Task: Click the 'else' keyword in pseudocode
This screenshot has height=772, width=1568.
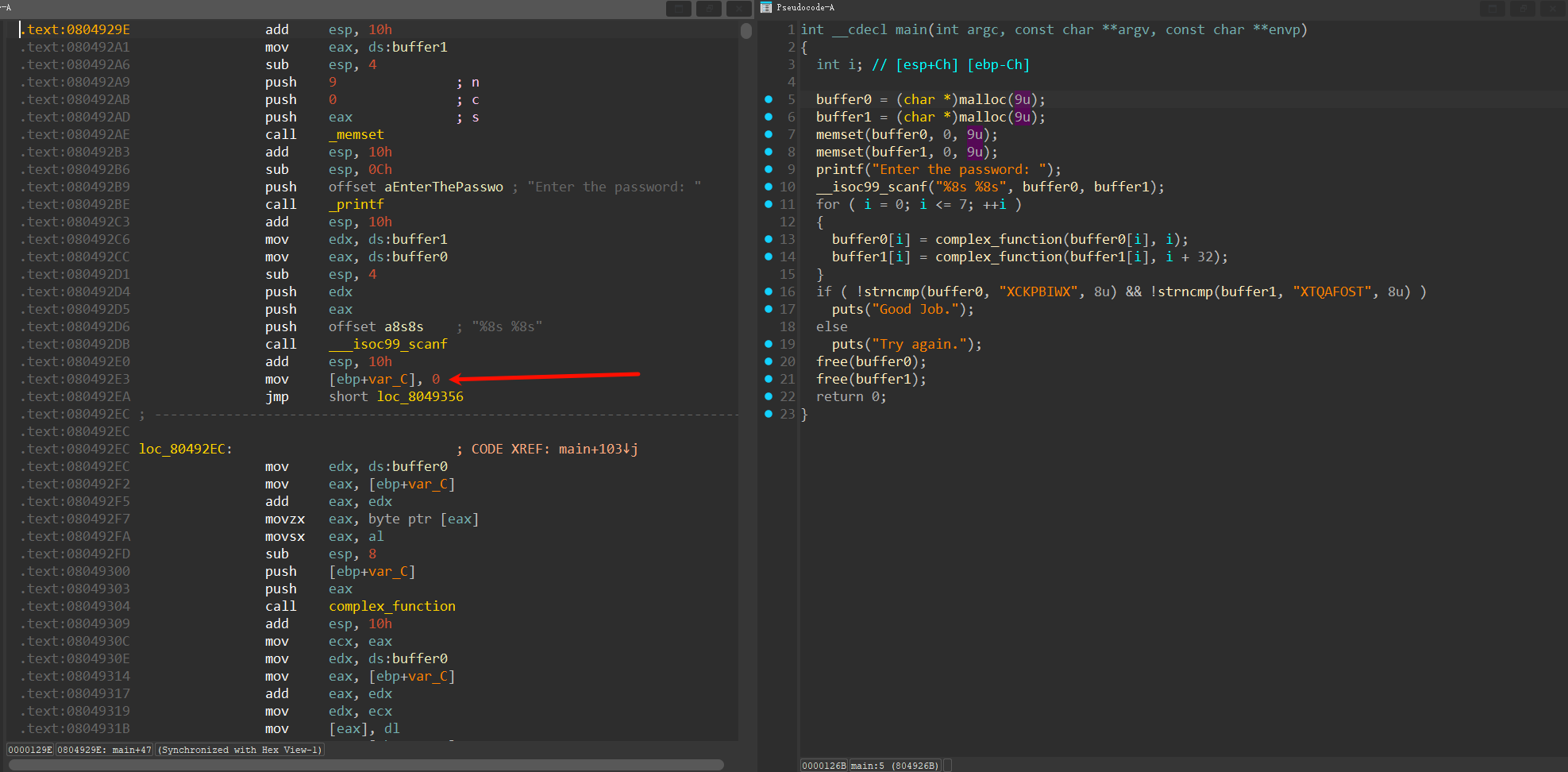Action: [832, 326]
